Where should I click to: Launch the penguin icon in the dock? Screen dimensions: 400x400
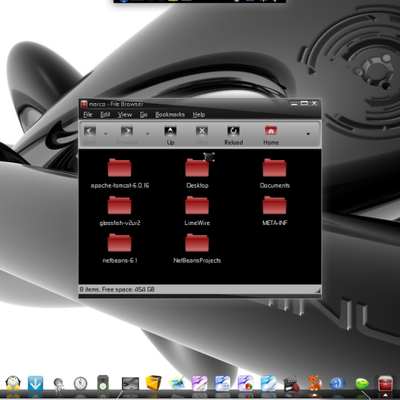click(x=13, y=383)
